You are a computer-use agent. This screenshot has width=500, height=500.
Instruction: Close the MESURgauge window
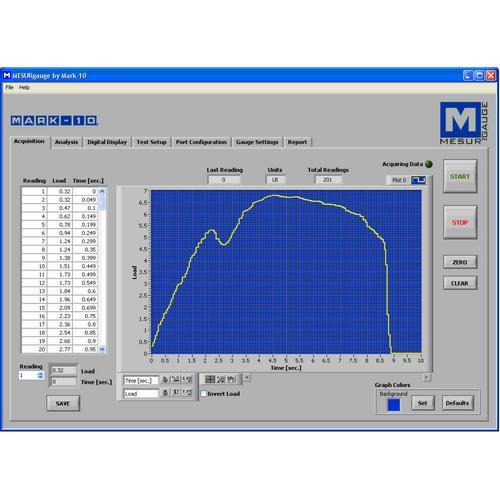(491, 76)
